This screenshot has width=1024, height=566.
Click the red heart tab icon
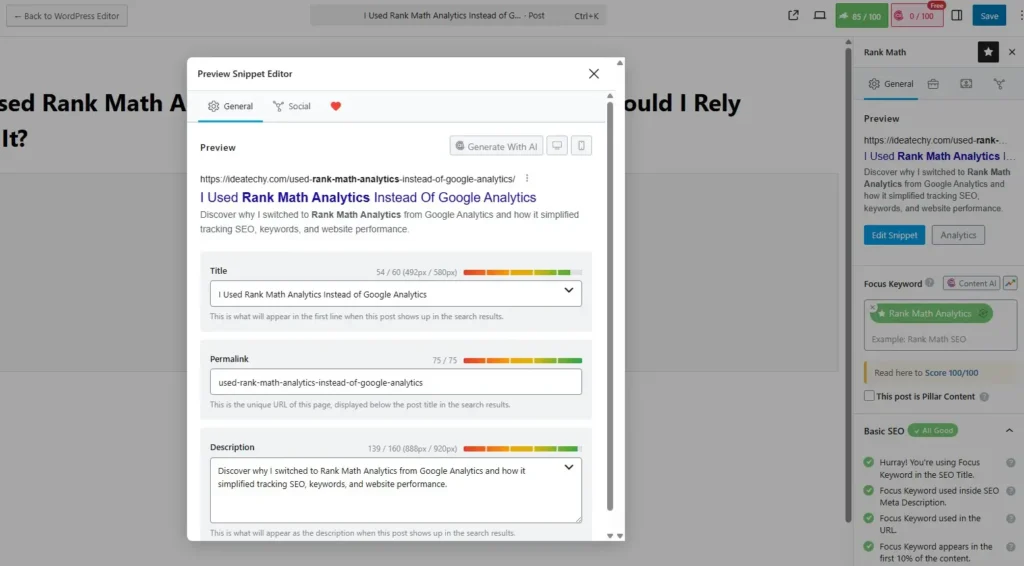[x=336, y=106]
